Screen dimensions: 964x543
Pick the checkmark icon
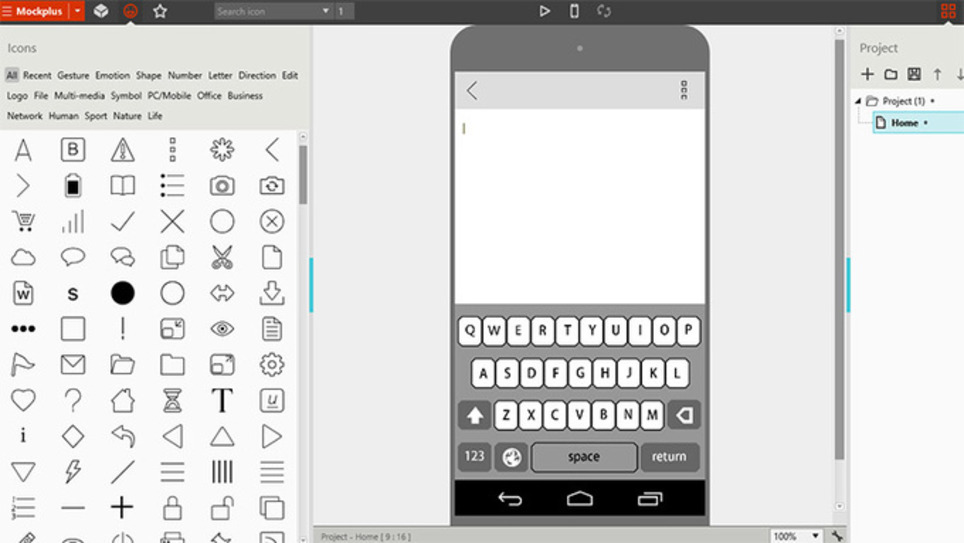pos(122,221)
